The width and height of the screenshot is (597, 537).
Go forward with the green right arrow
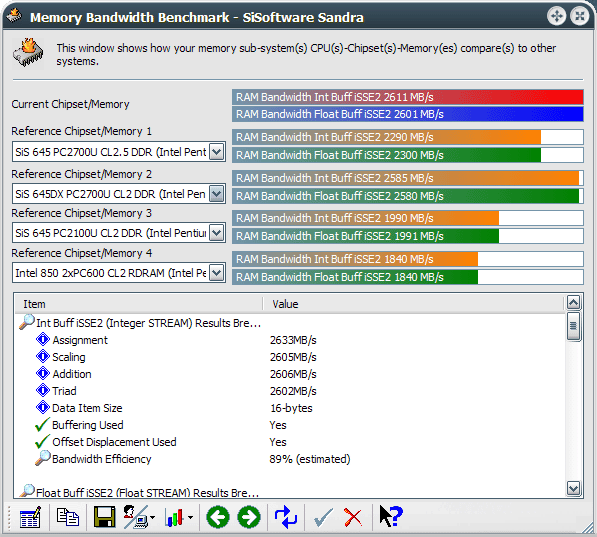249,517
